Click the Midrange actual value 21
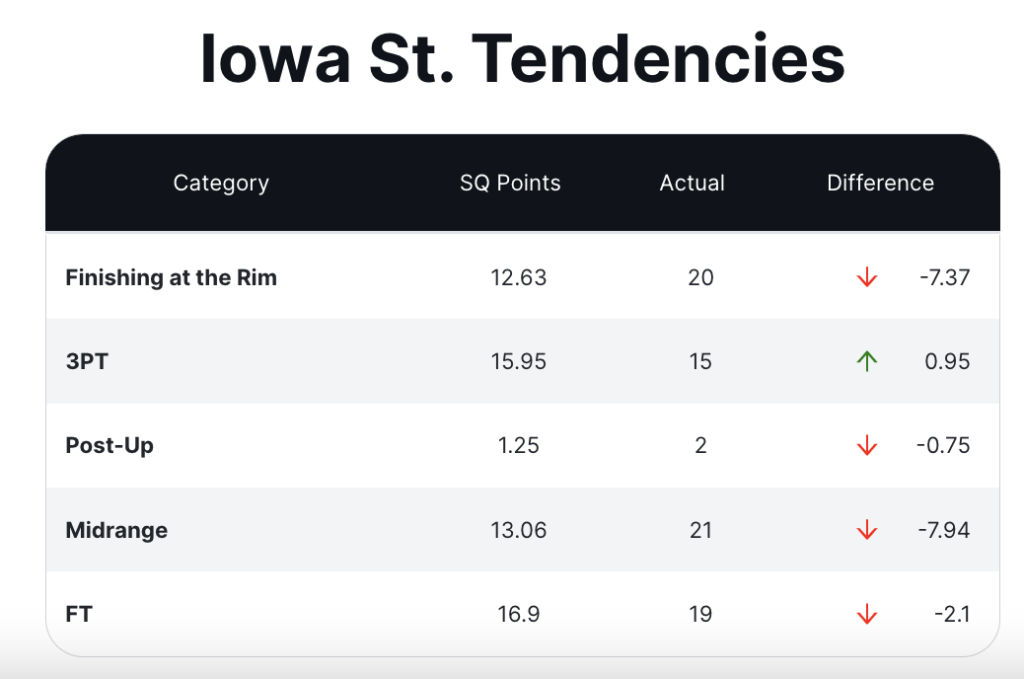This screenshot has width=1024, height=679. (x=700, y=530)
